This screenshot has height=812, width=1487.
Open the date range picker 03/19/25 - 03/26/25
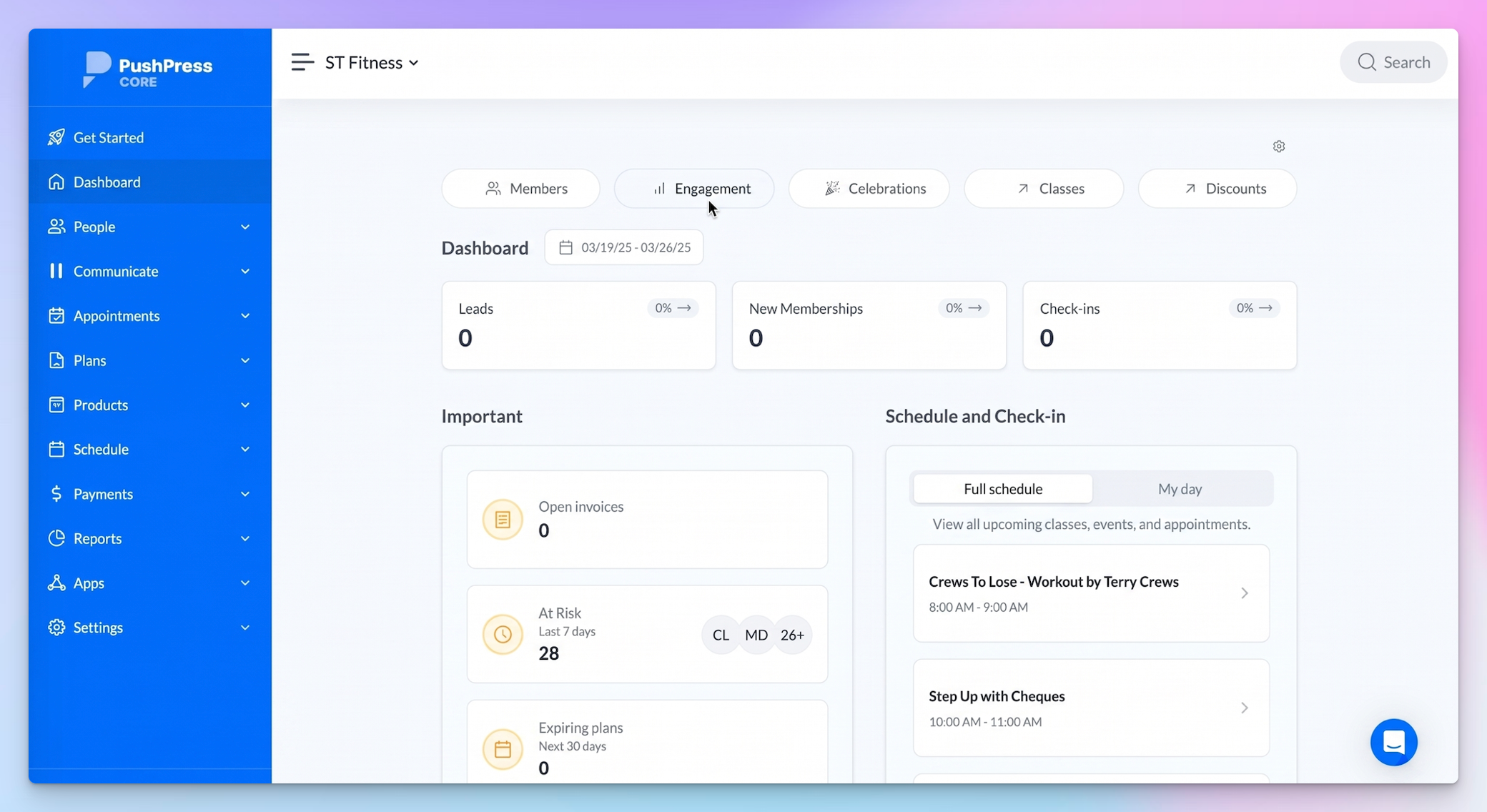(623, 247)
